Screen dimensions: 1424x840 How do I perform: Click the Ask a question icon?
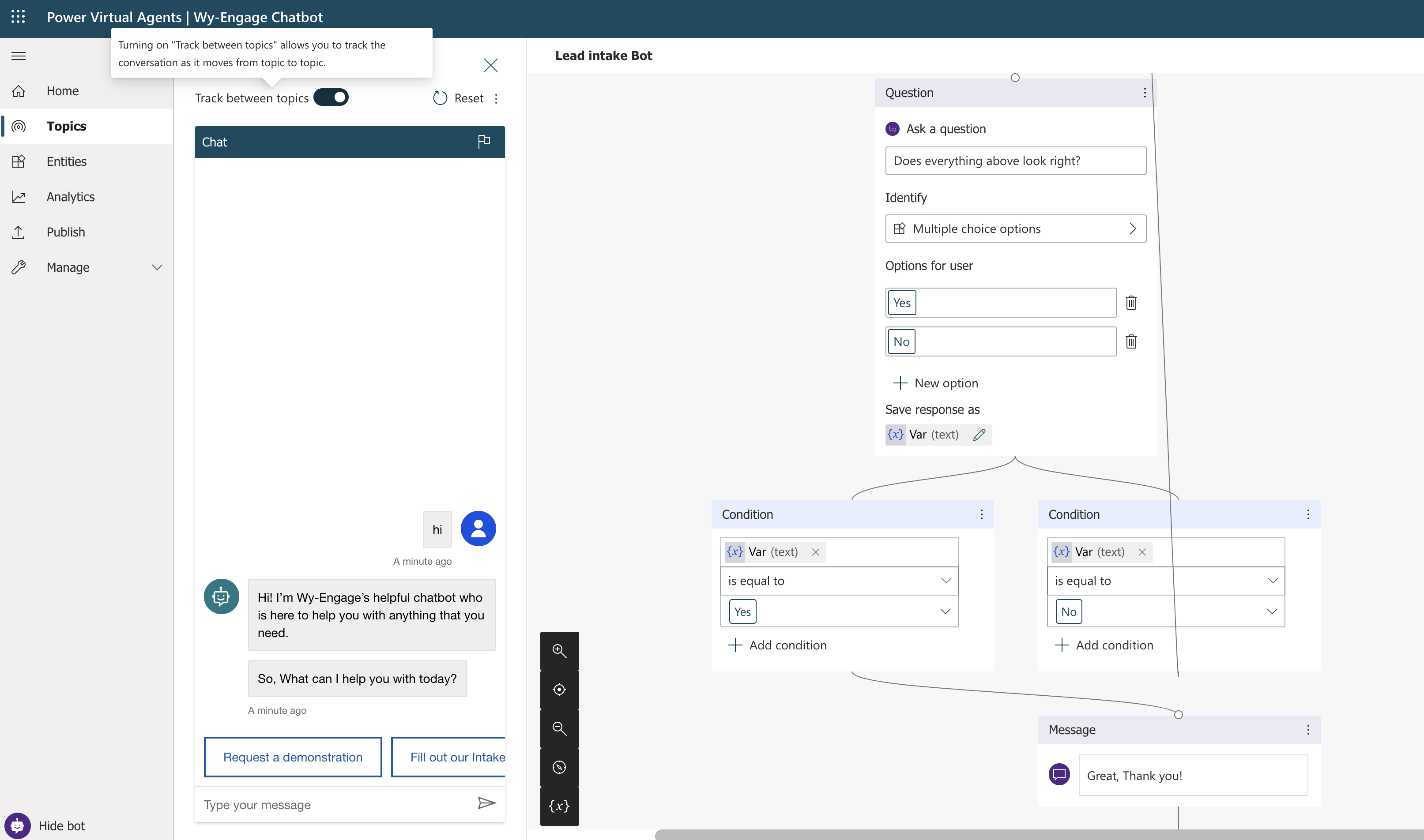(893, 129)
